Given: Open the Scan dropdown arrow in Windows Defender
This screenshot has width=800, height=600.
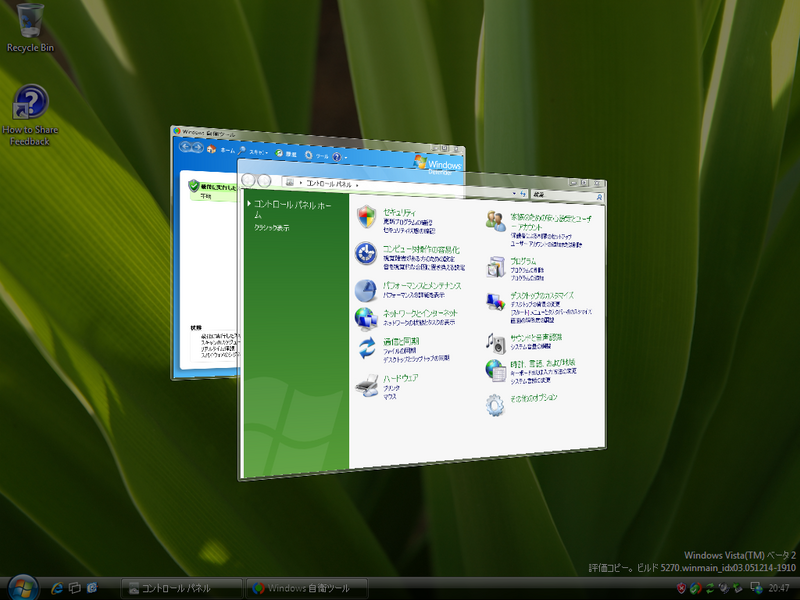Looking at the screenshot, I should click(266, 153).
